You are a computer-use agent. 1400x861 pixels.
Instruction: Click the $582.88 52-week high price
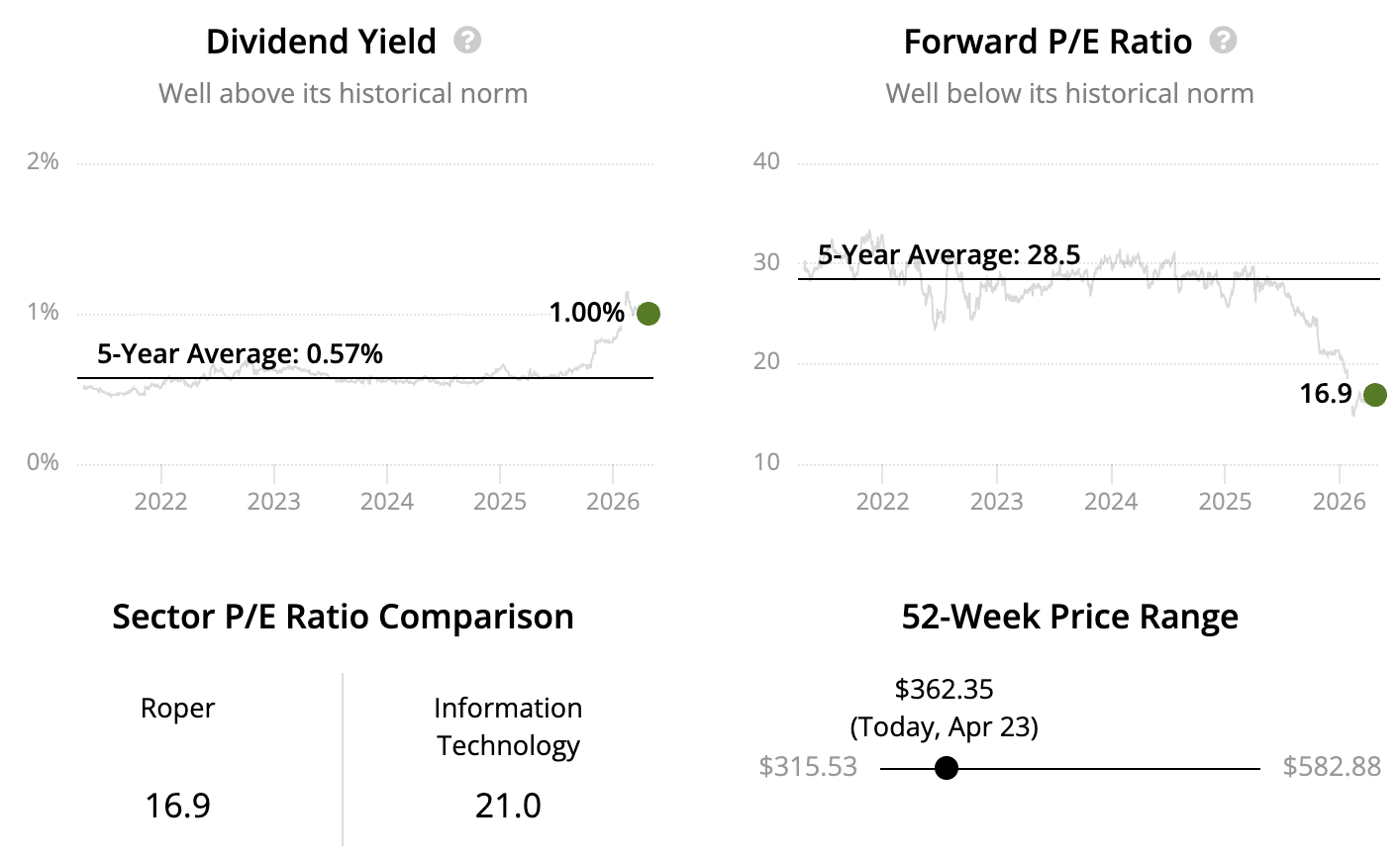point(1332,767)
